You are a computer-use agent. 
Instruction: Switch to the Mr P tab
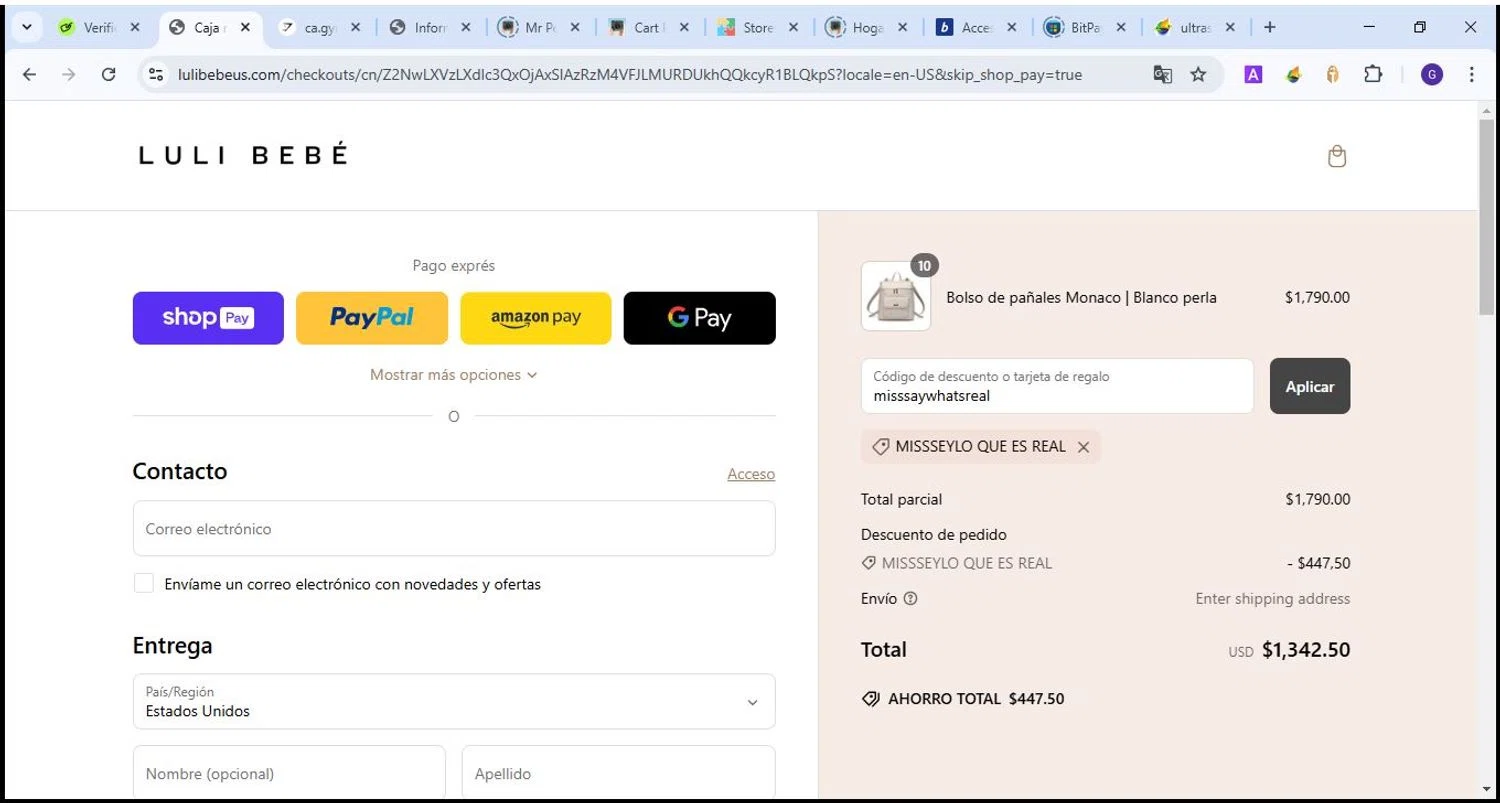coord(540,27)
